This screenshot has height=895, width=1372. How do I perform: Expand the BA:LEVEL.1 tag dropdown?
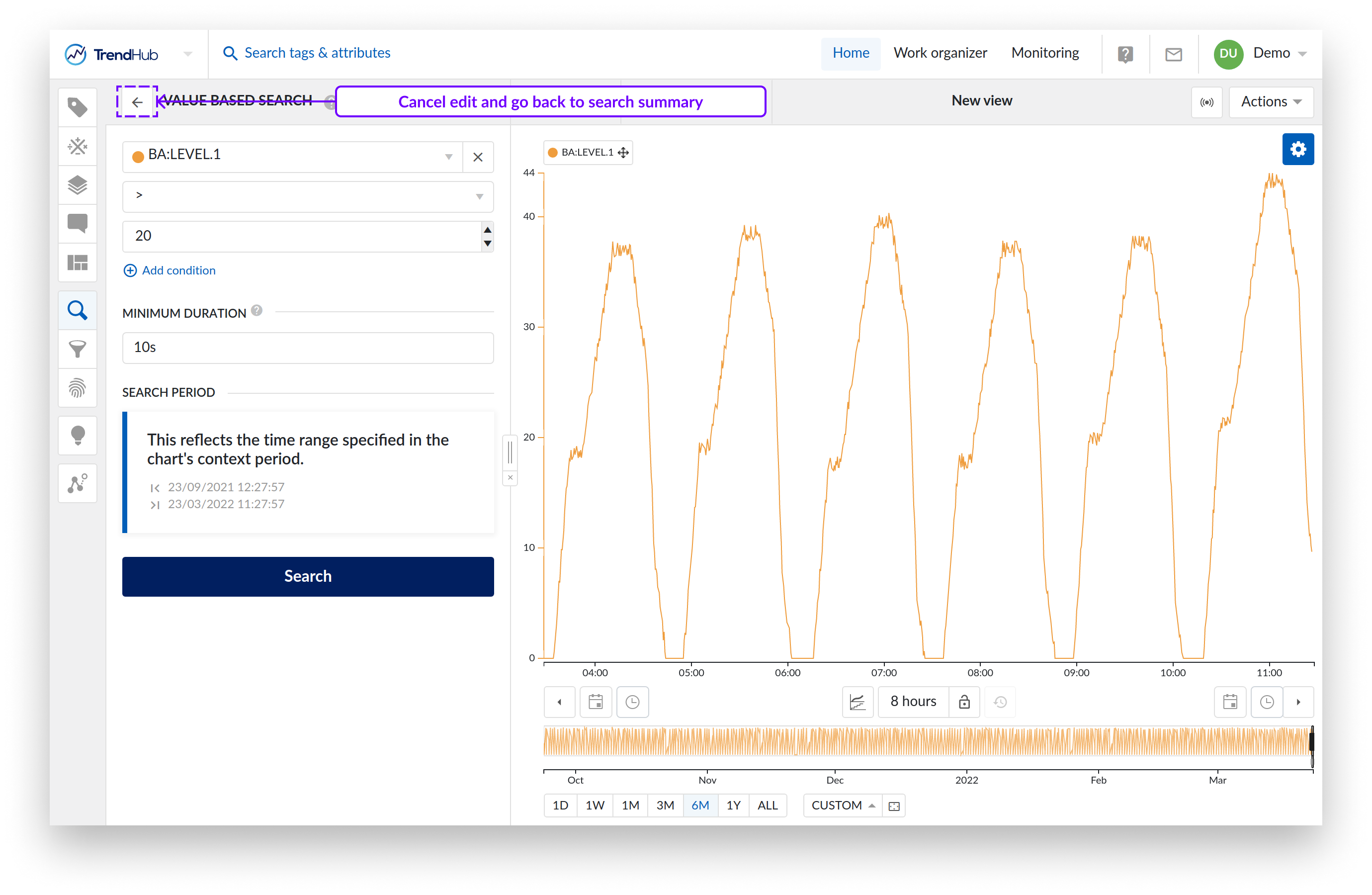pos(448,157)
